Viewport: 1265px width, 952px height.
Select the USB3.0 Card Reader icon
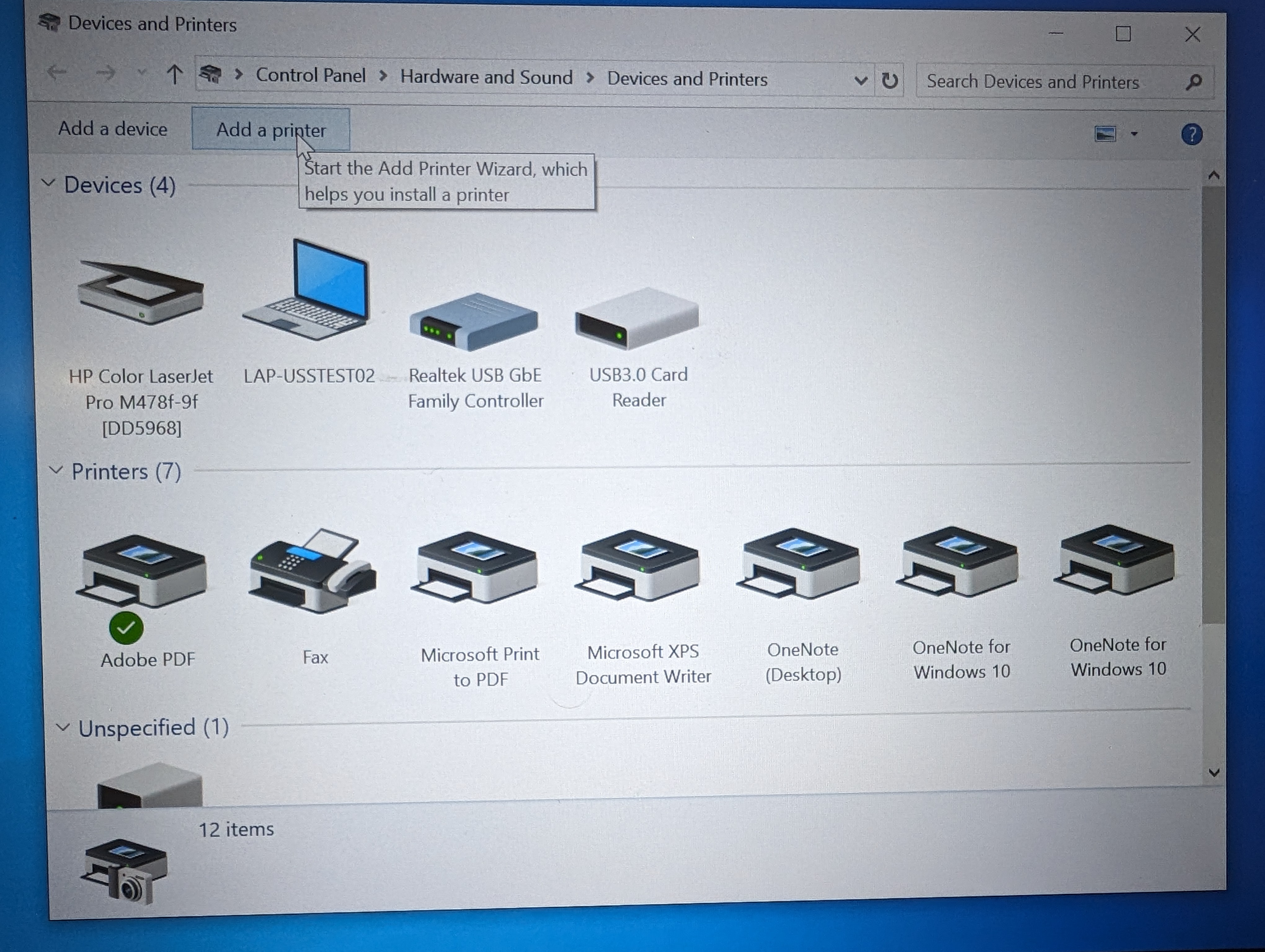pos(637,318)
